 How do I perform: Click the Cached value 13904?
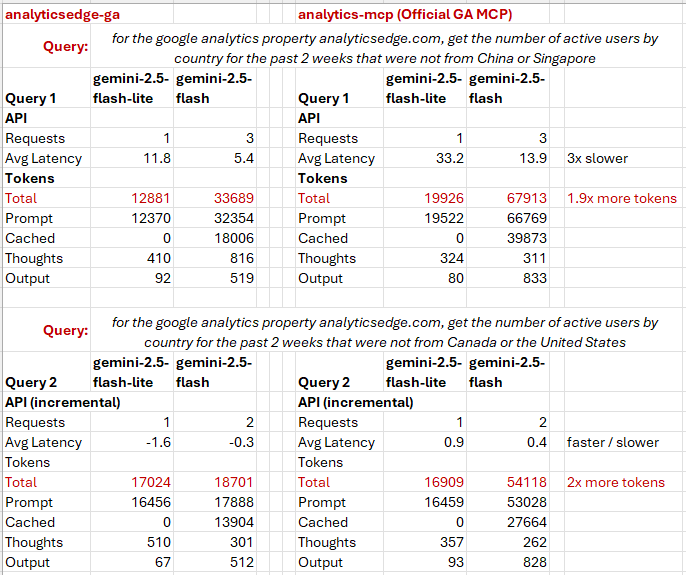point(233,522)
